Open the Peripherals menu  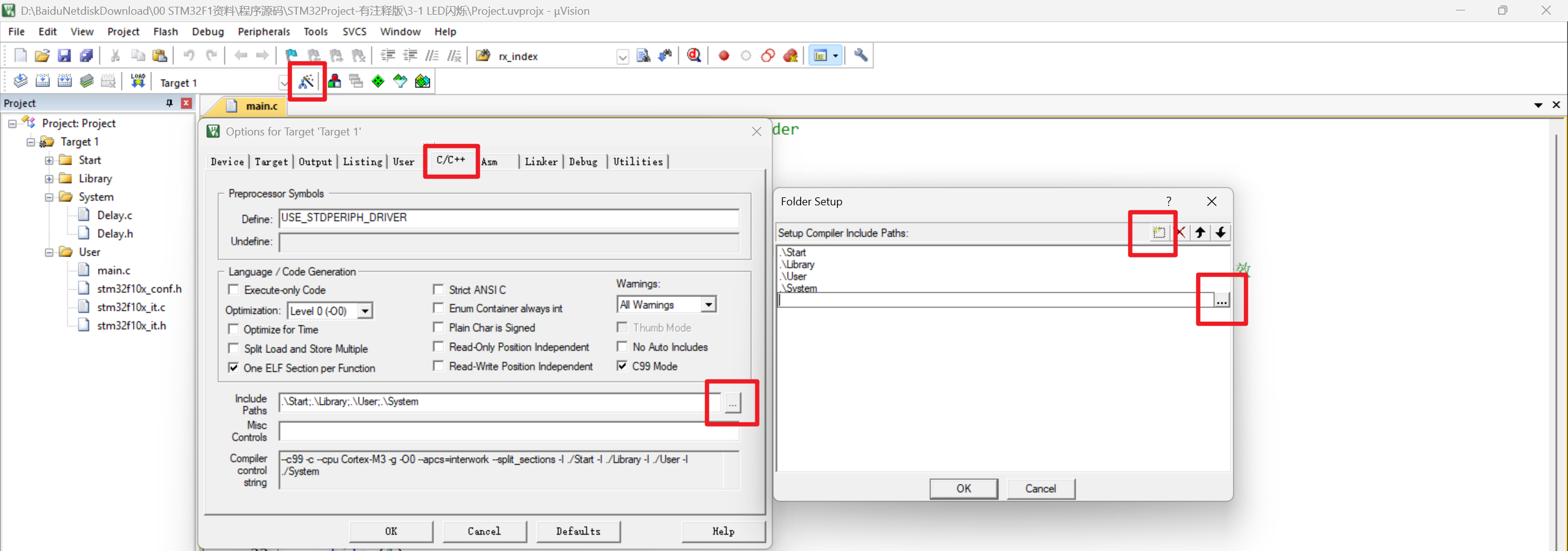coord(264,31)
